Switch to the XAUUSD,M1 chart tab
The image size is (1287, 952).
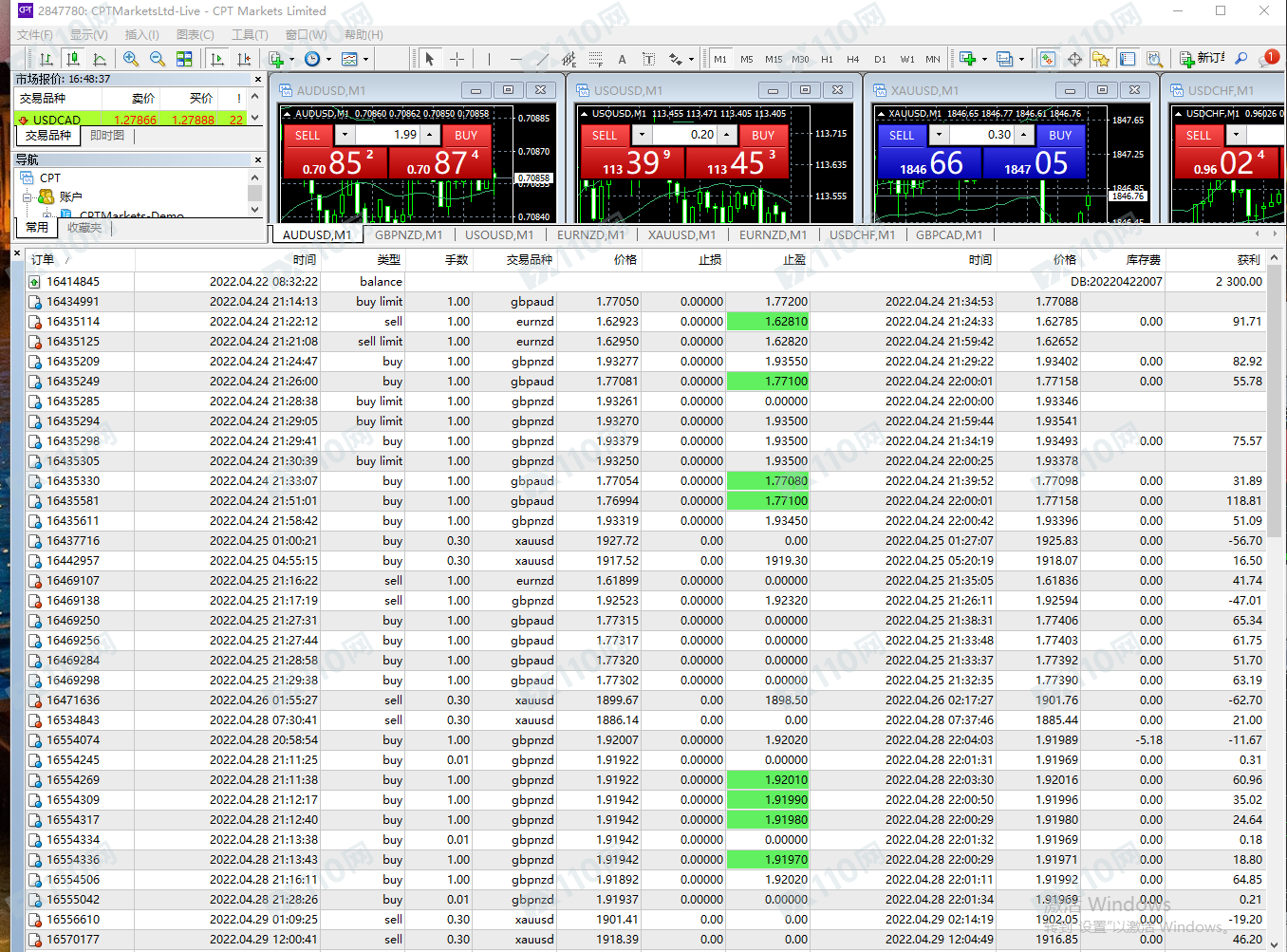(x=681, y=234)
